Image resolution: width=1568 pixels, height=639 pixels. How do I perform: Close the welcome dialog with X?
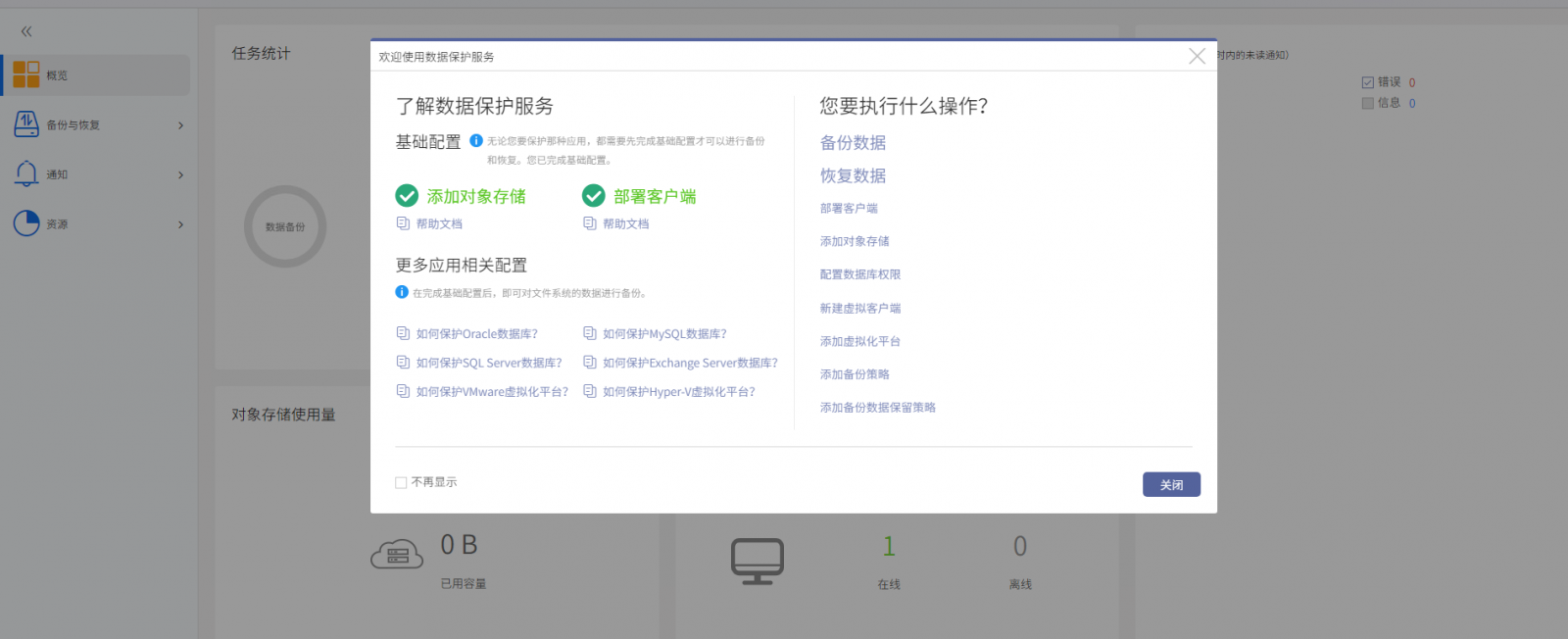tap(1197, 56)
